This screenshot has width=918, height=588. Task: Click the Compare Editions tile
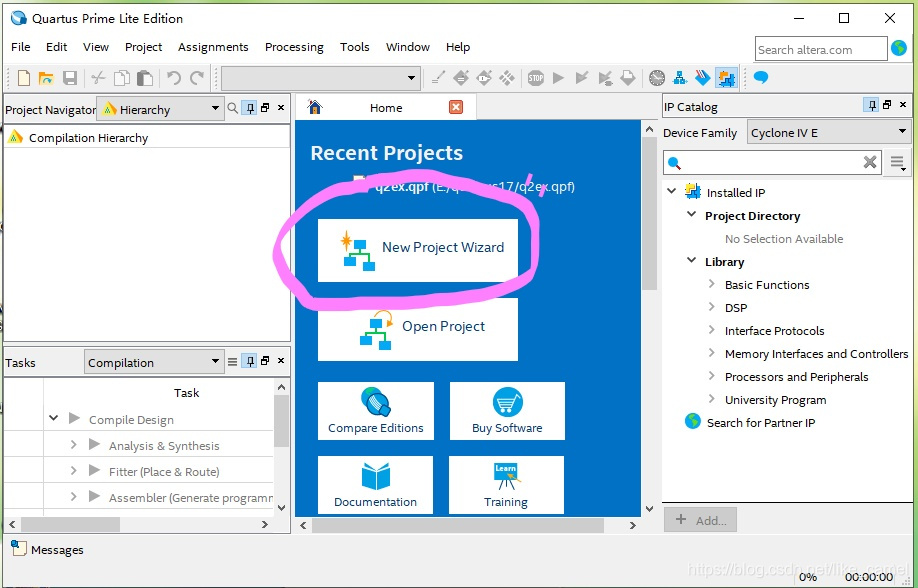click(x=376, y=411)
